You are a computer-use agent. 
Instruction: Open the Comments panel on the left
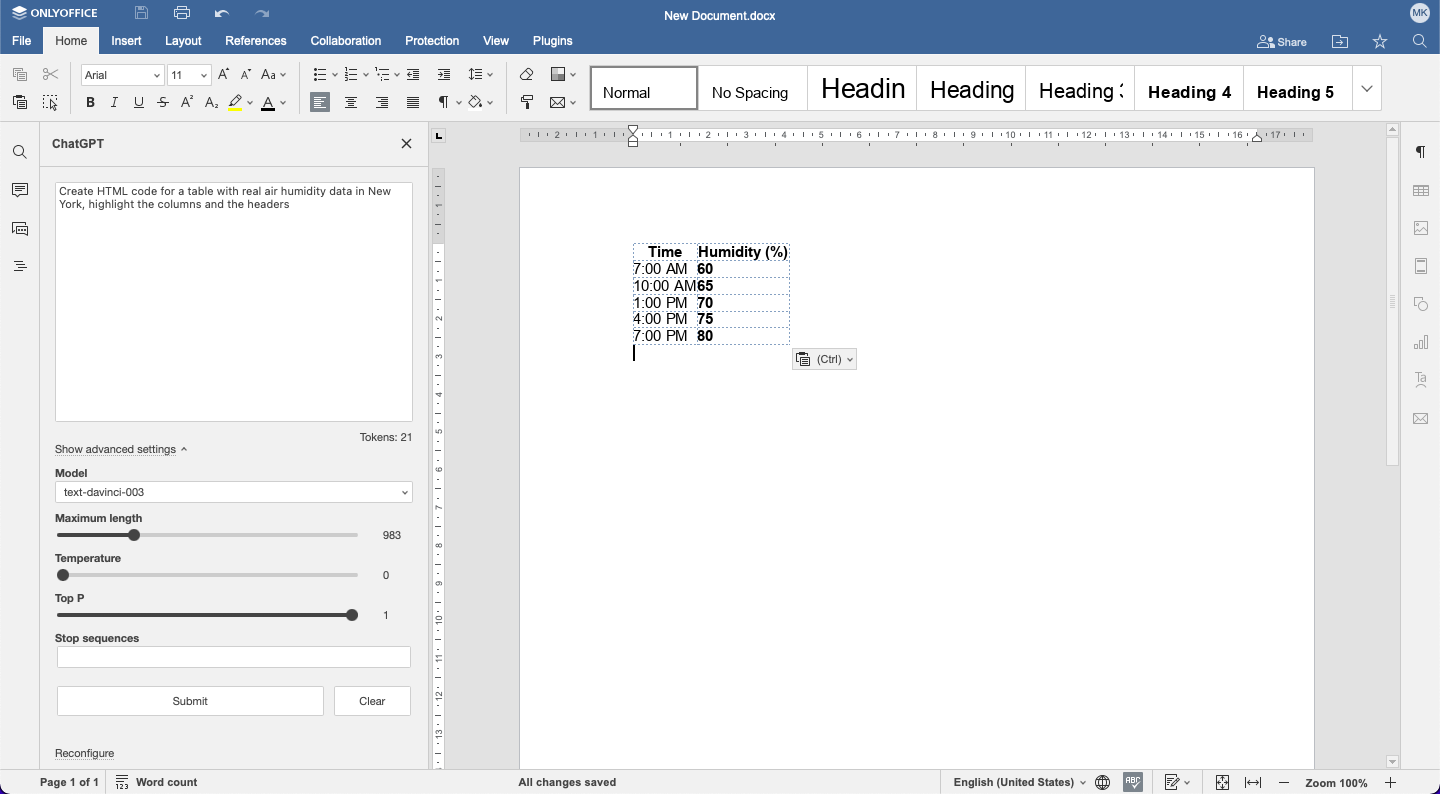pyautogui.click(x=19, y=190)
